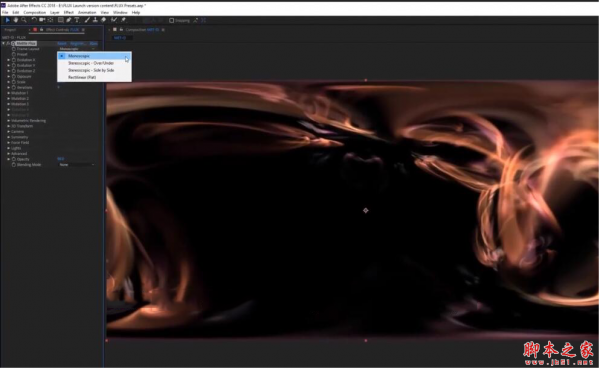Choose Monoscopic in the dropdown list

pos(95,56)
